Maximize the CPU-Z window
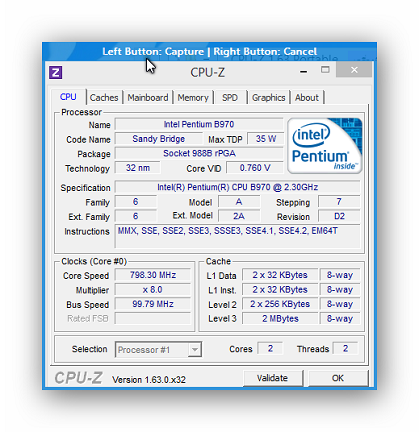419x432 pixels. pos(325,70)
